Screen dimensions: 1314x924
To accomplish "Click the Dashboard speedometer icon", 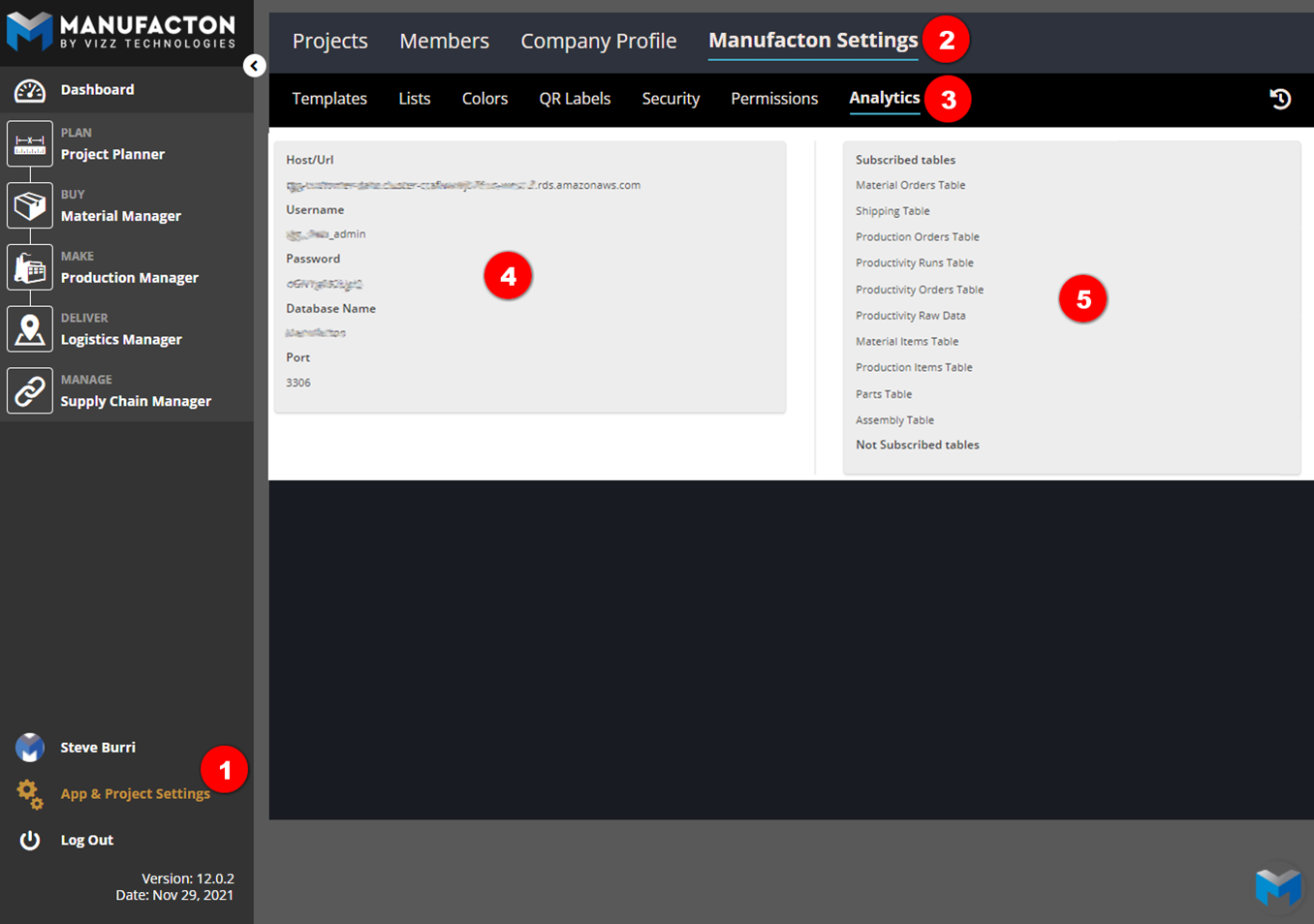I will click(30, 90).
